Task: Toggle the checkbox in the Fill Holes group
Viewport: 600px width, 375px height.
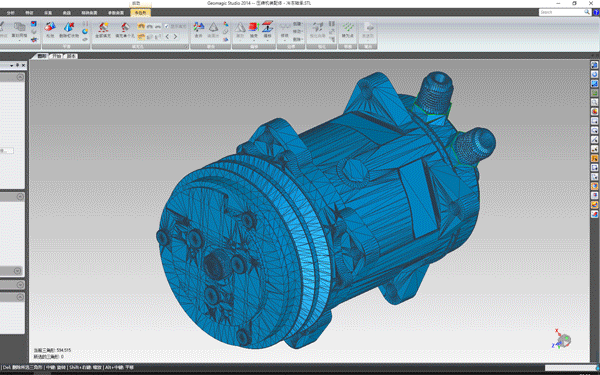Action: (166, 26)
